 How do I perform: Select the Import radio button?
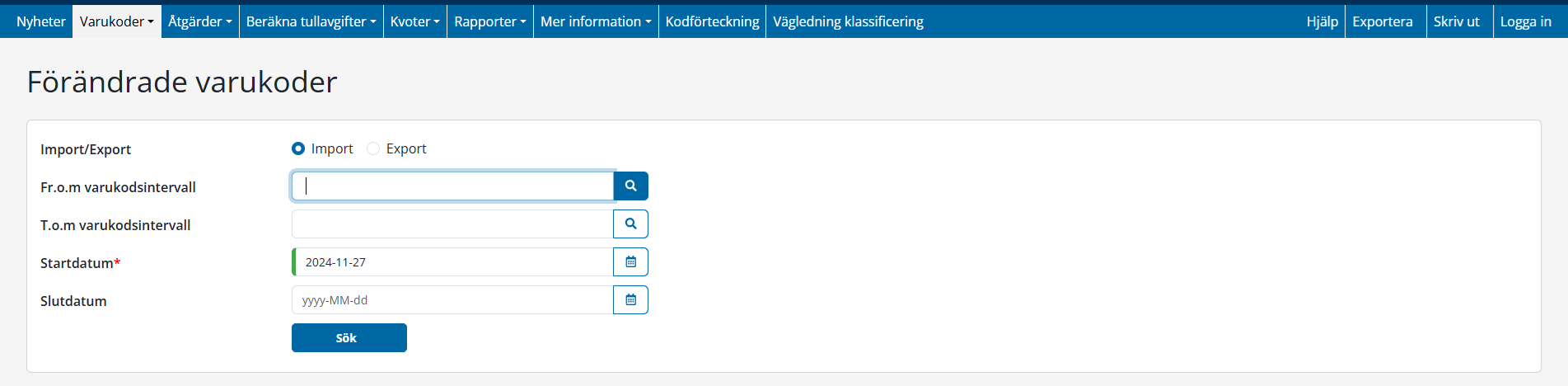coord(298,148)
